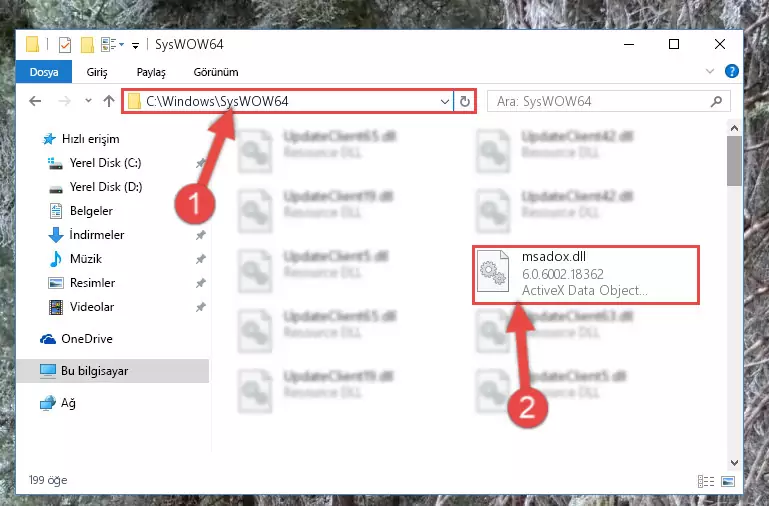Open Resimler in the sidebar
The width and height of the screenshot is (769, 506).
click(82, 283)
